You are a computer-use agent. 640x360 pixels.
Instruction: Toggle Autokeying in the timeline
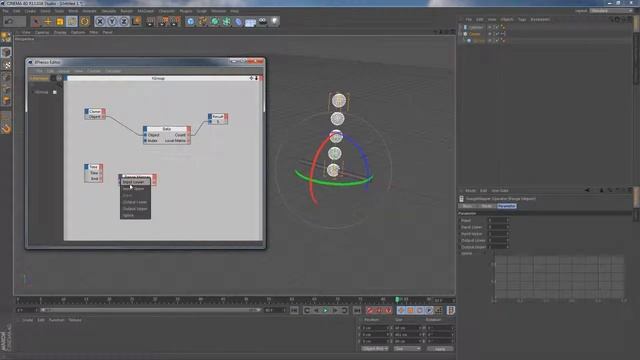point(379,311)
